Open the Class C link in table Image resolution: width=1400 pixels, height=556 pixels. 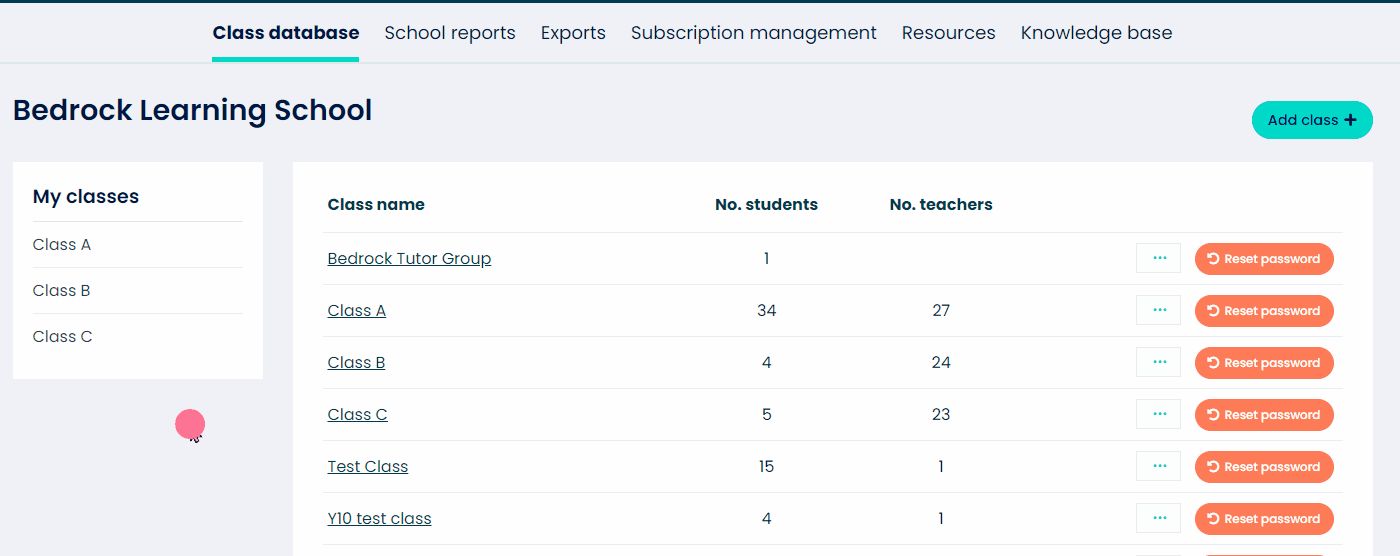coord(357,415)
